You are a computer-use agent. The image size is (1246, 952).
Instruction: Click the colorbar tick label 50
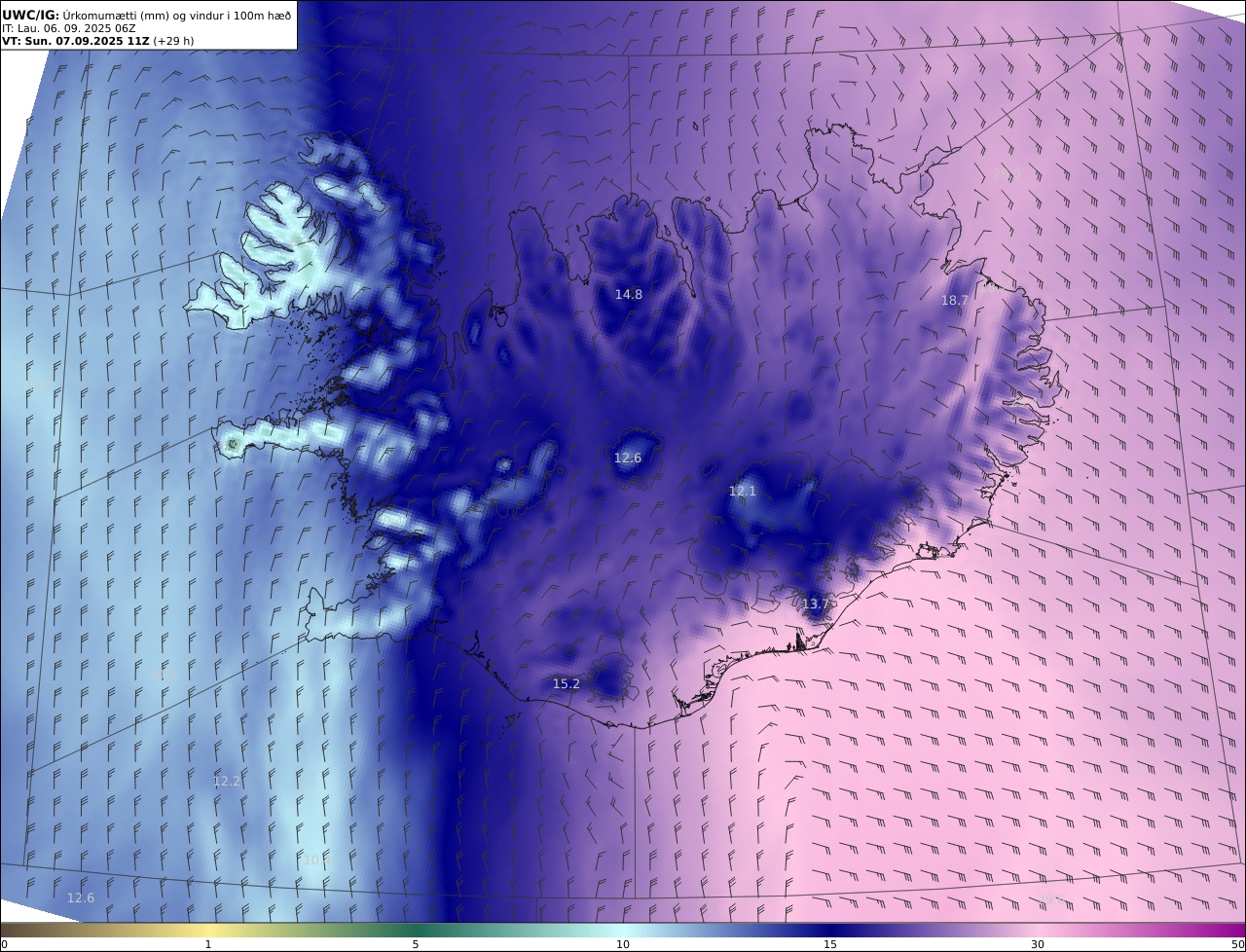click(x=1238, y=944)
